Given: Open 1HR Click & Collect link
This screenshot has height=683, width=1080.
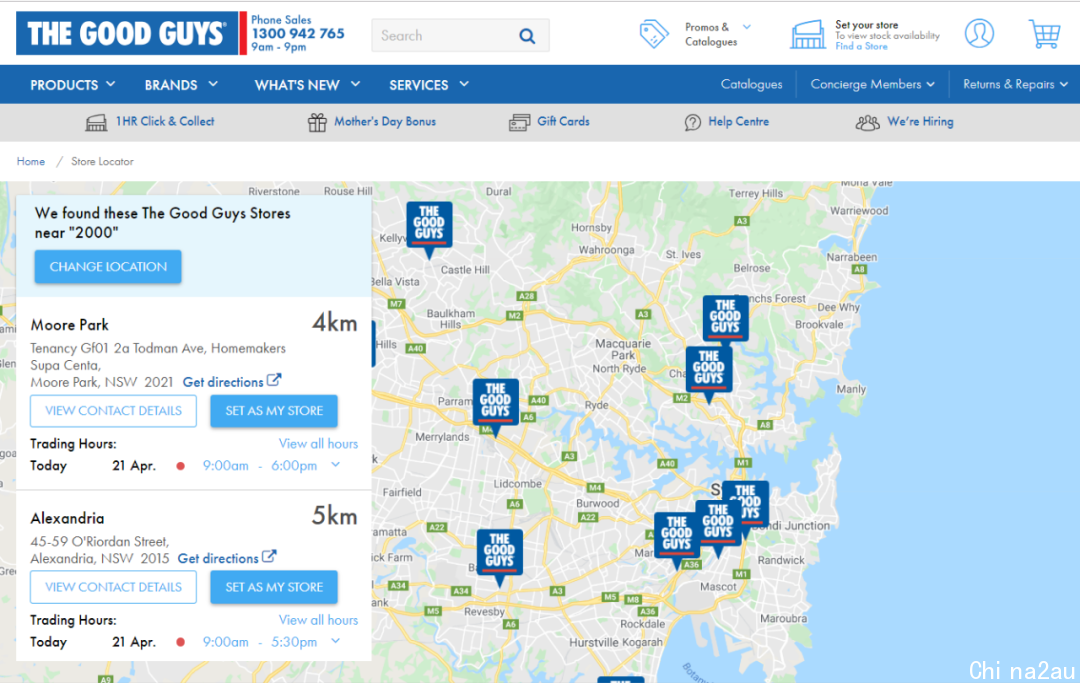Looking at the screenshot, I should pyautogui.click(x=165, y=122).
